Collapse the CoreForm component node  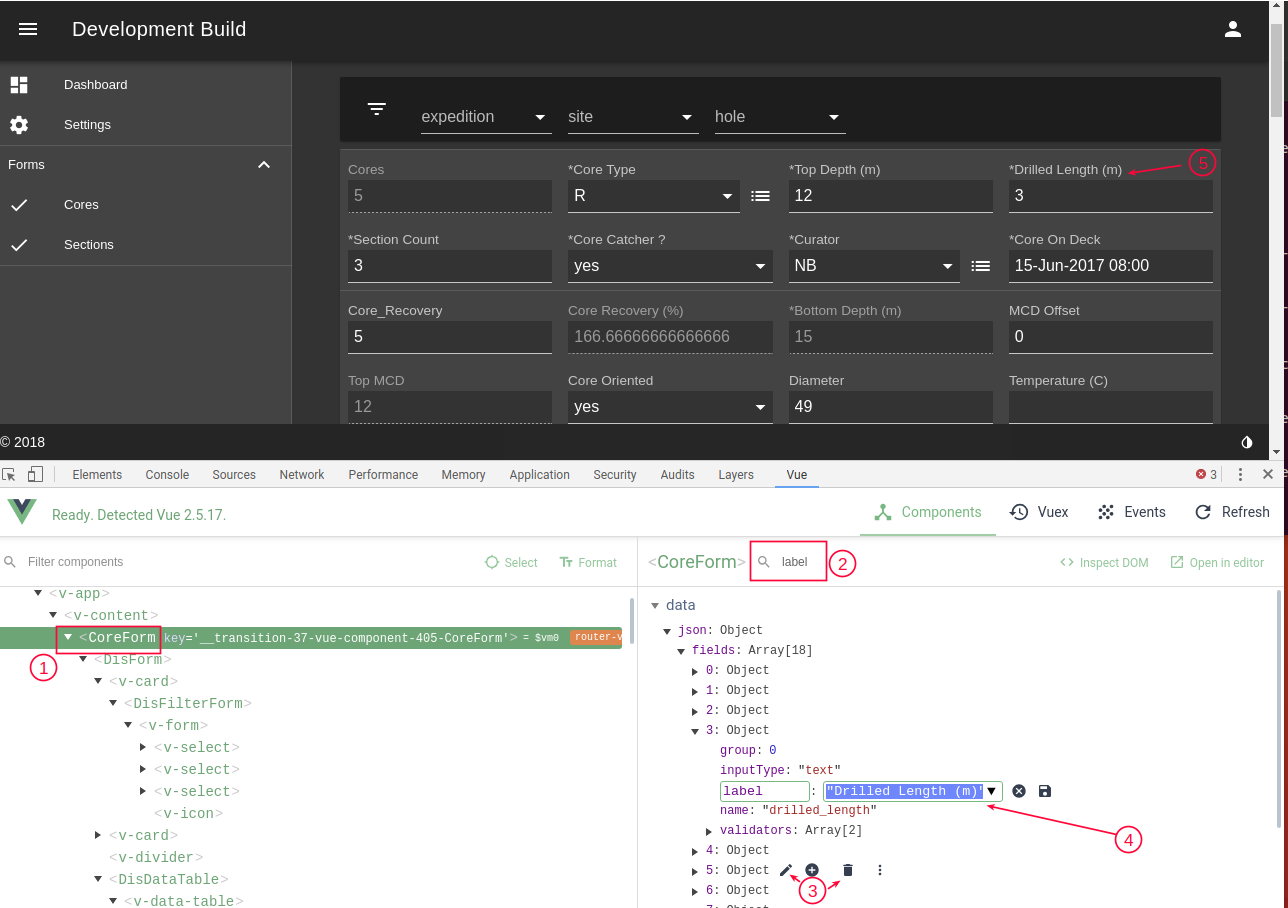coord(68,637)
